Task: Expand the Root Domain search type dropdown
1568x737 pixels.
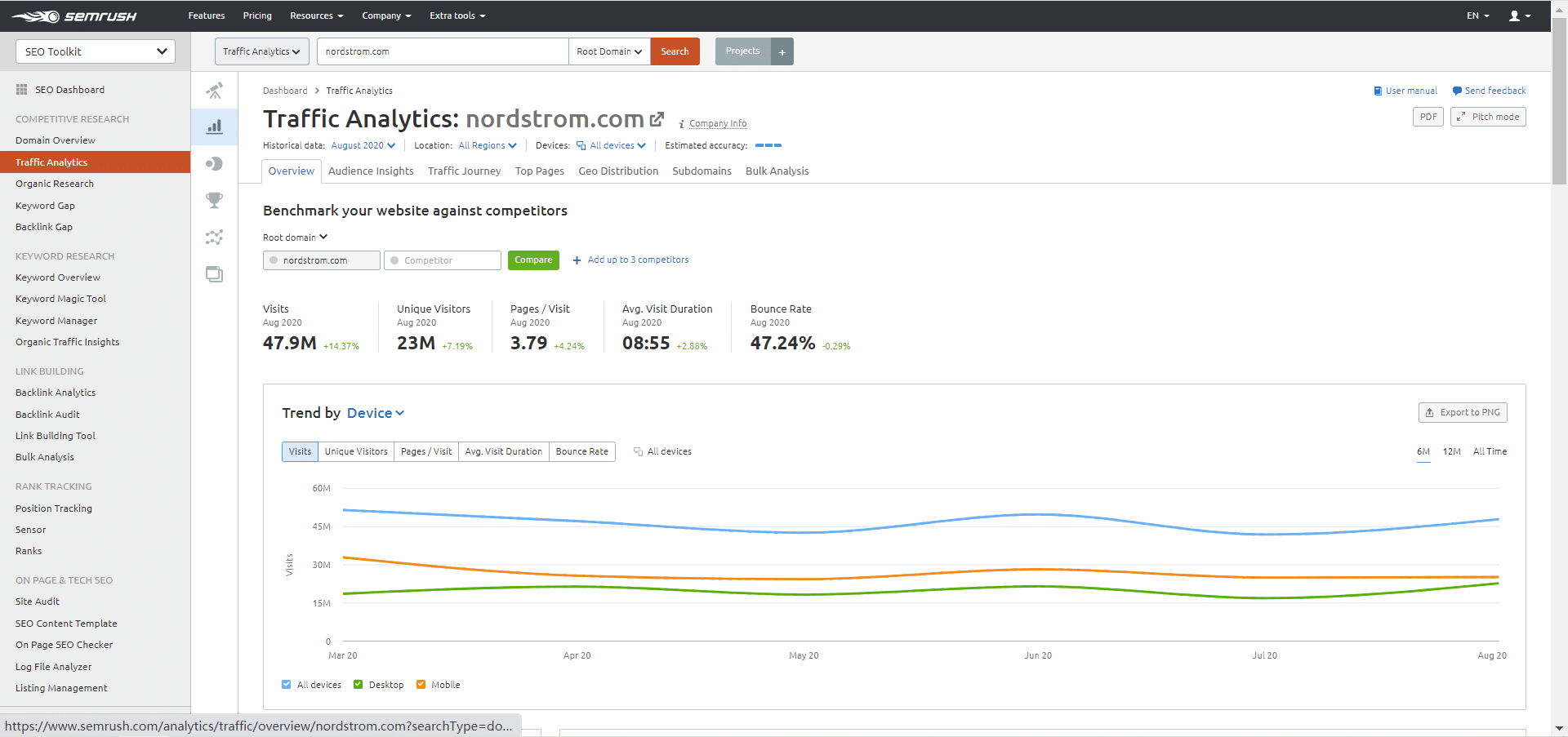Action: (609, 51)
